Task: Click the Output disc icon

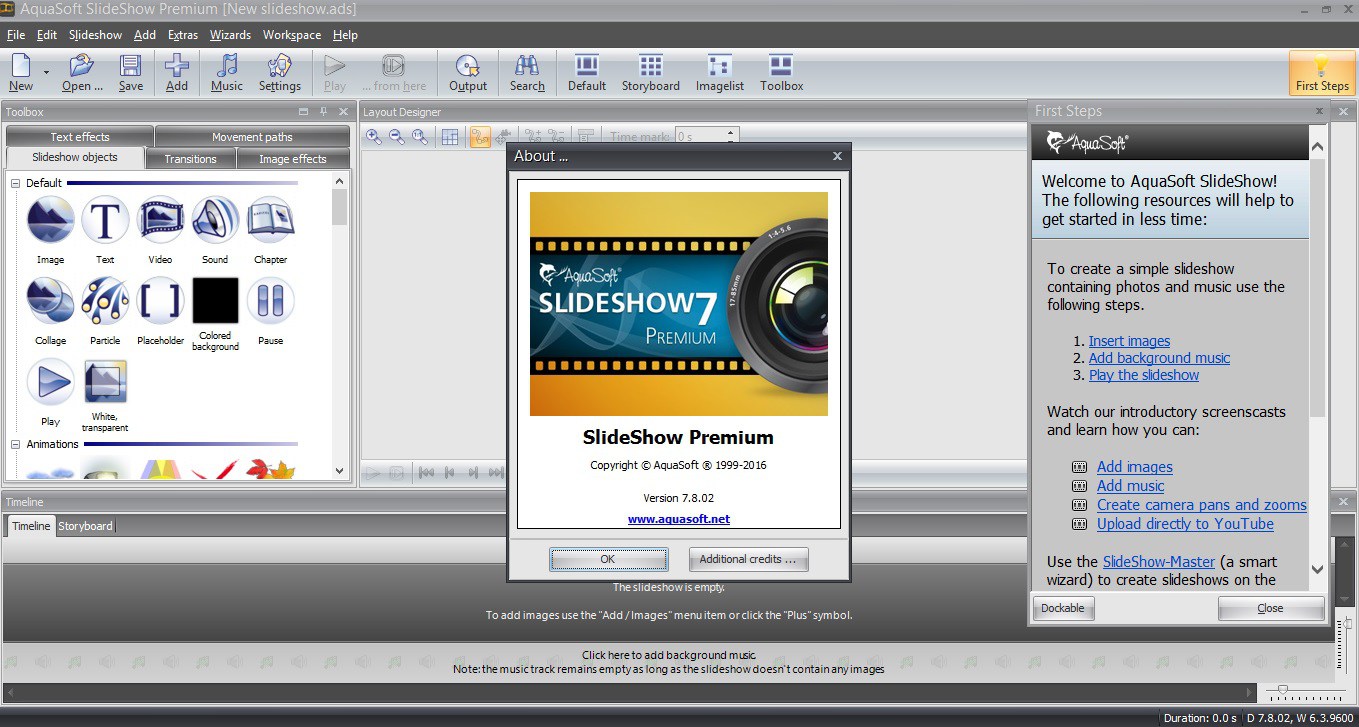Action: click(467, 72)
